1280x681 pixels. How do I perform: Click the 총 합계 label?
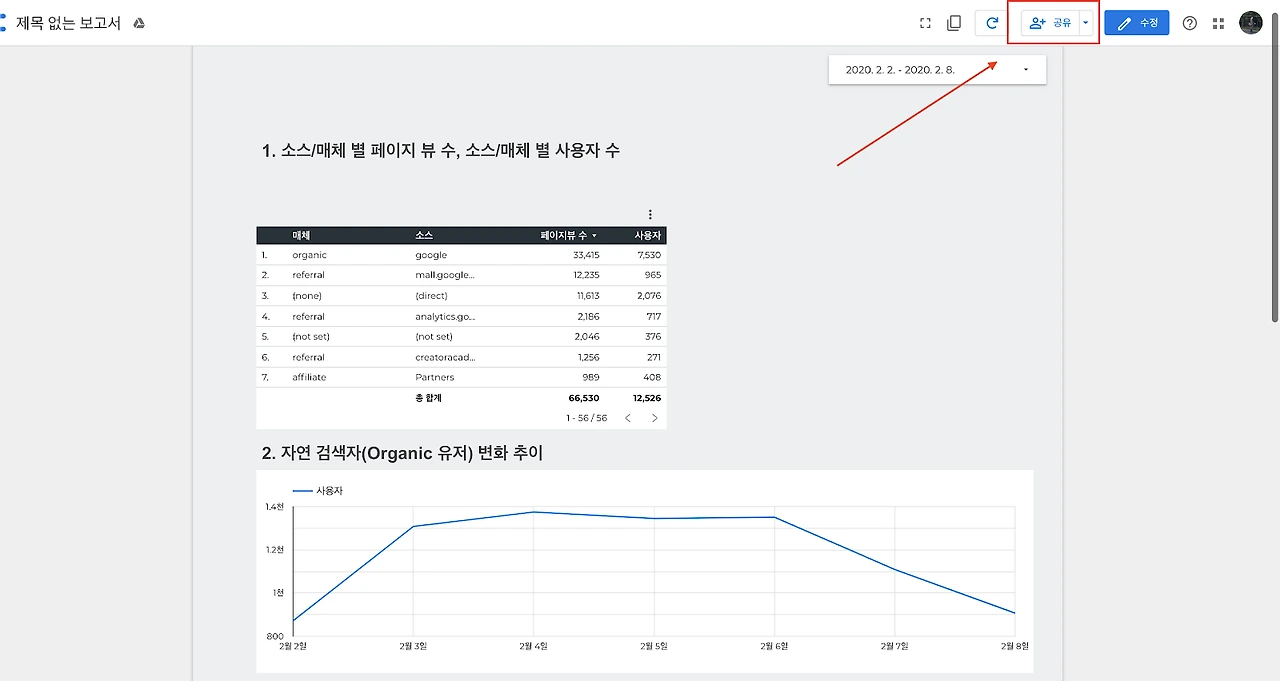pos(428,398)
